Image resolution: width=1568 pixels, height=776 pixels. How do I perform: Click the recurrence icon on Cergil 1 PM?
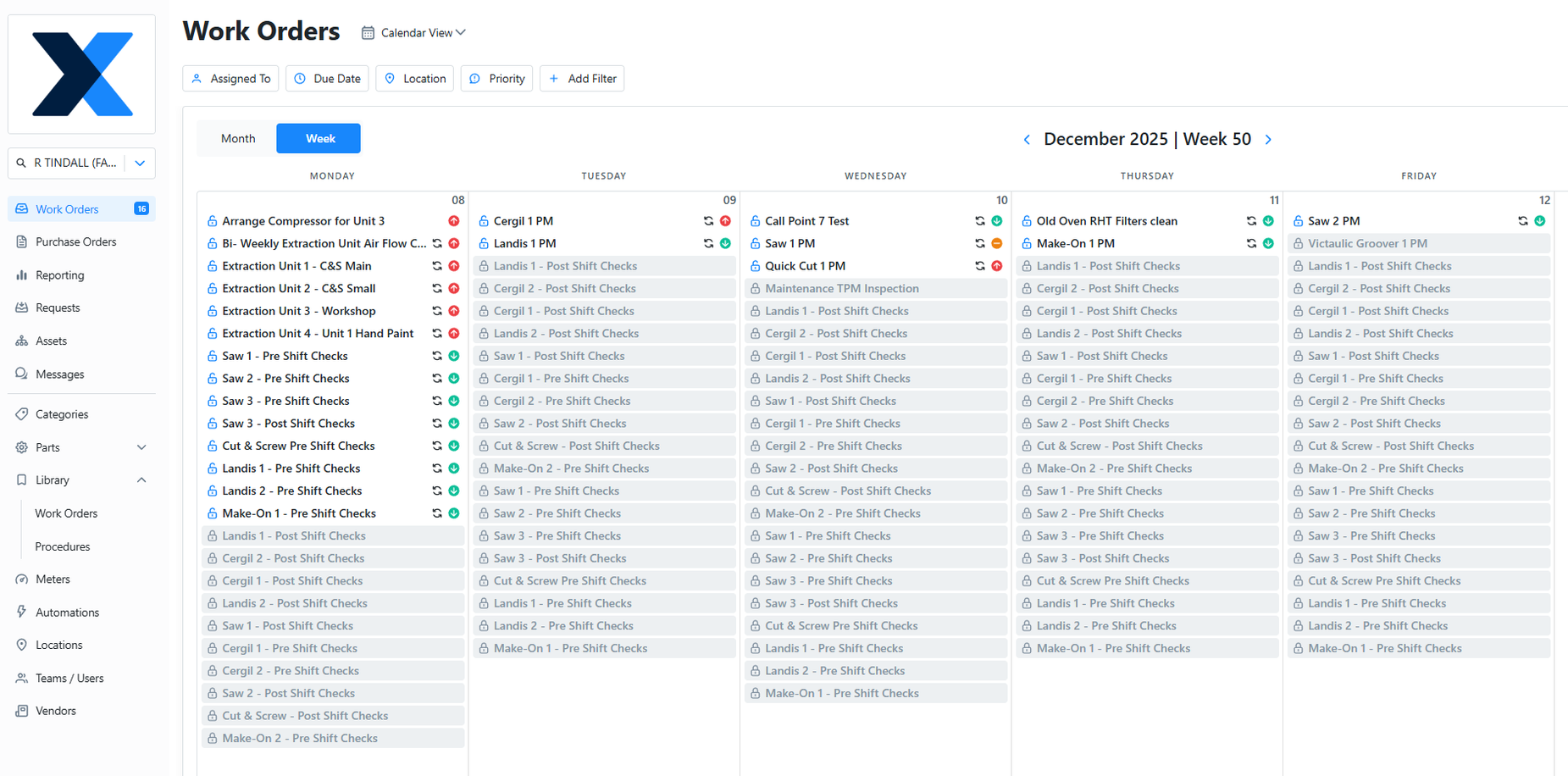[x=708, y=220]
